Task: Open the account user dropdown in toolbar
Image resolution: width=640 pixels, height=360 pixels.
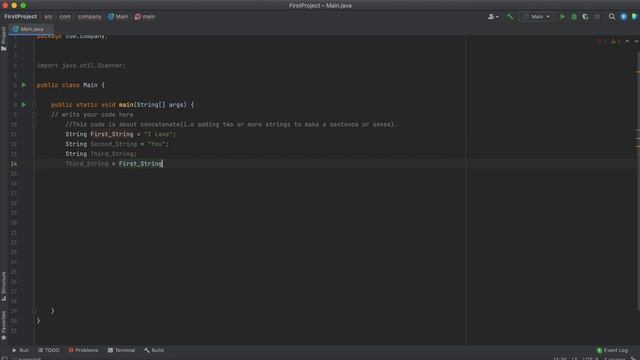Action: point(493,17)
